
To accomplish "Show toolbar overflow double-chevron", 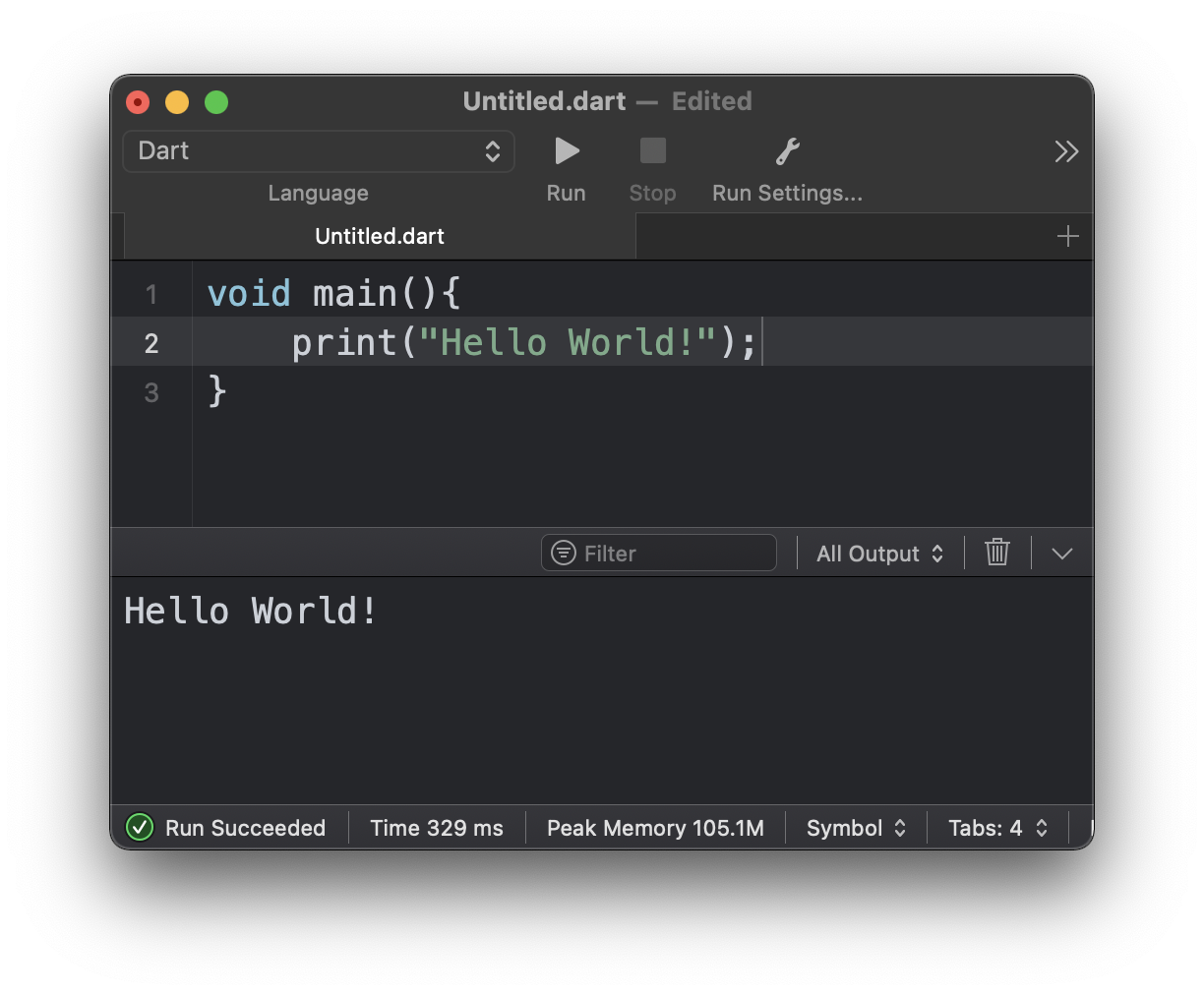I will (1066, 151).
